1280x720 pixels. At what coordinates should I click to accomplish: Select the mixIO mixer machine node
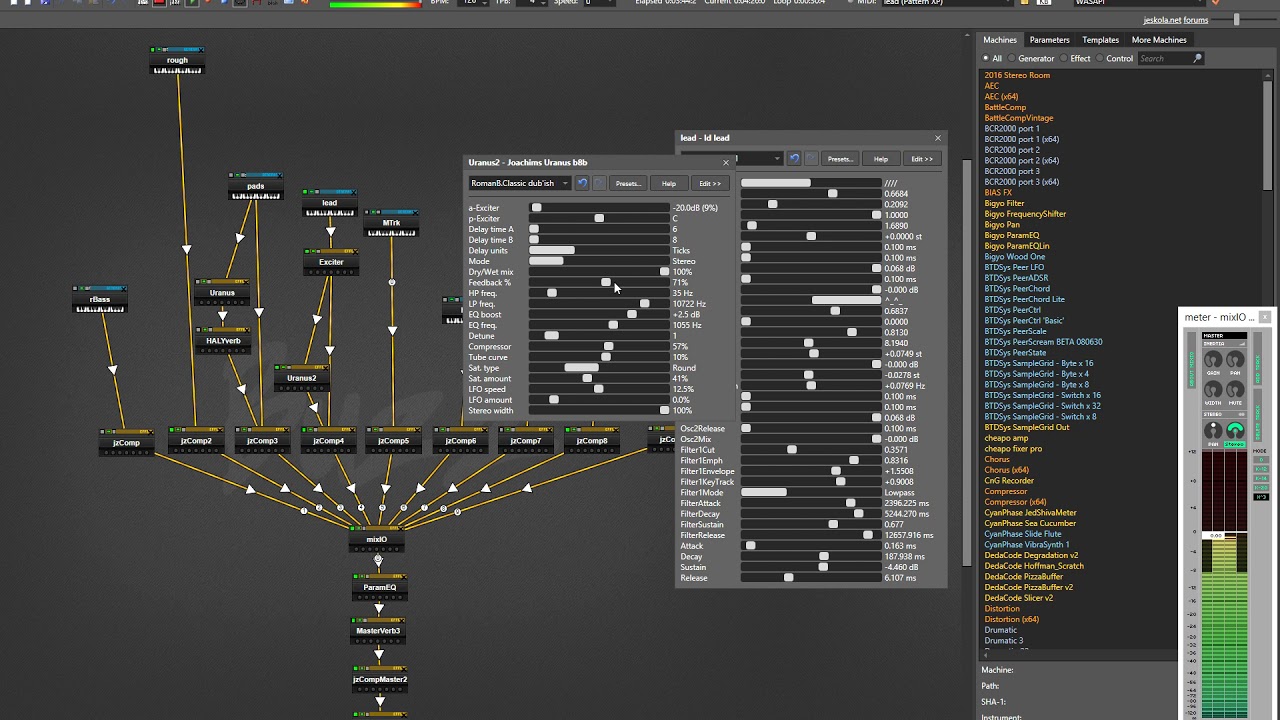(x=377, y=539)
